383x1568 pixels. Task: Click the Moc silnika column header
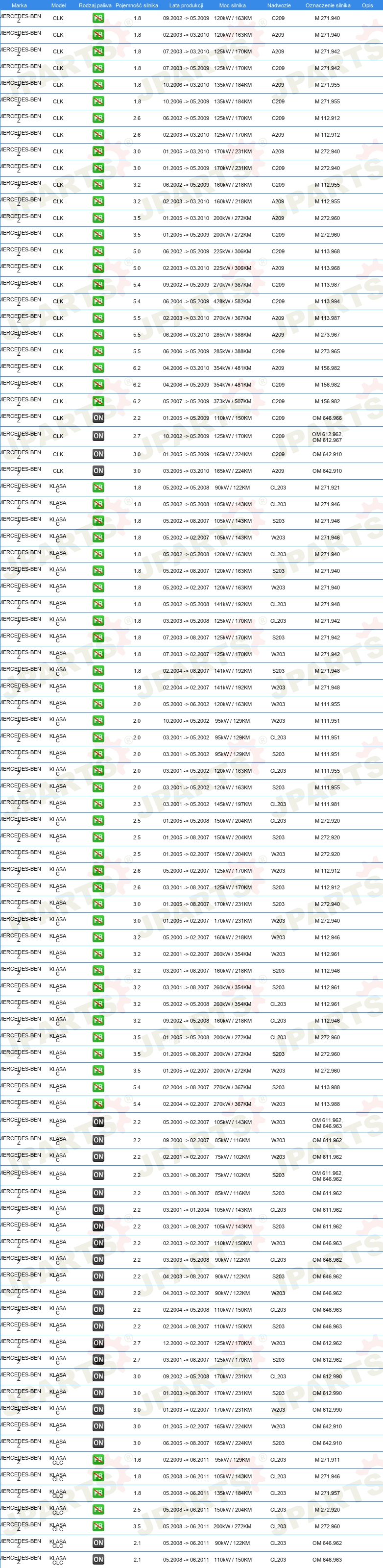[x=232, y=5]
